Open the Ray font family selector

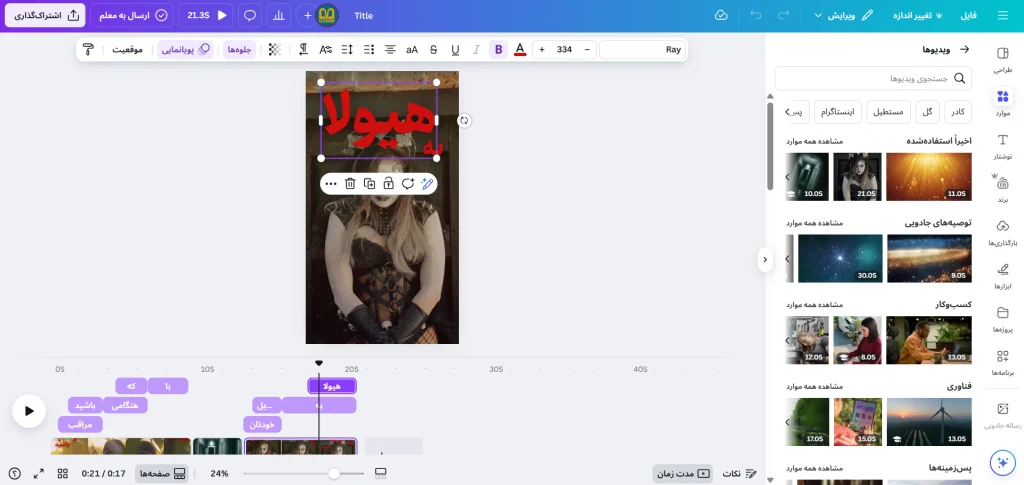click(x=642, y=50)
